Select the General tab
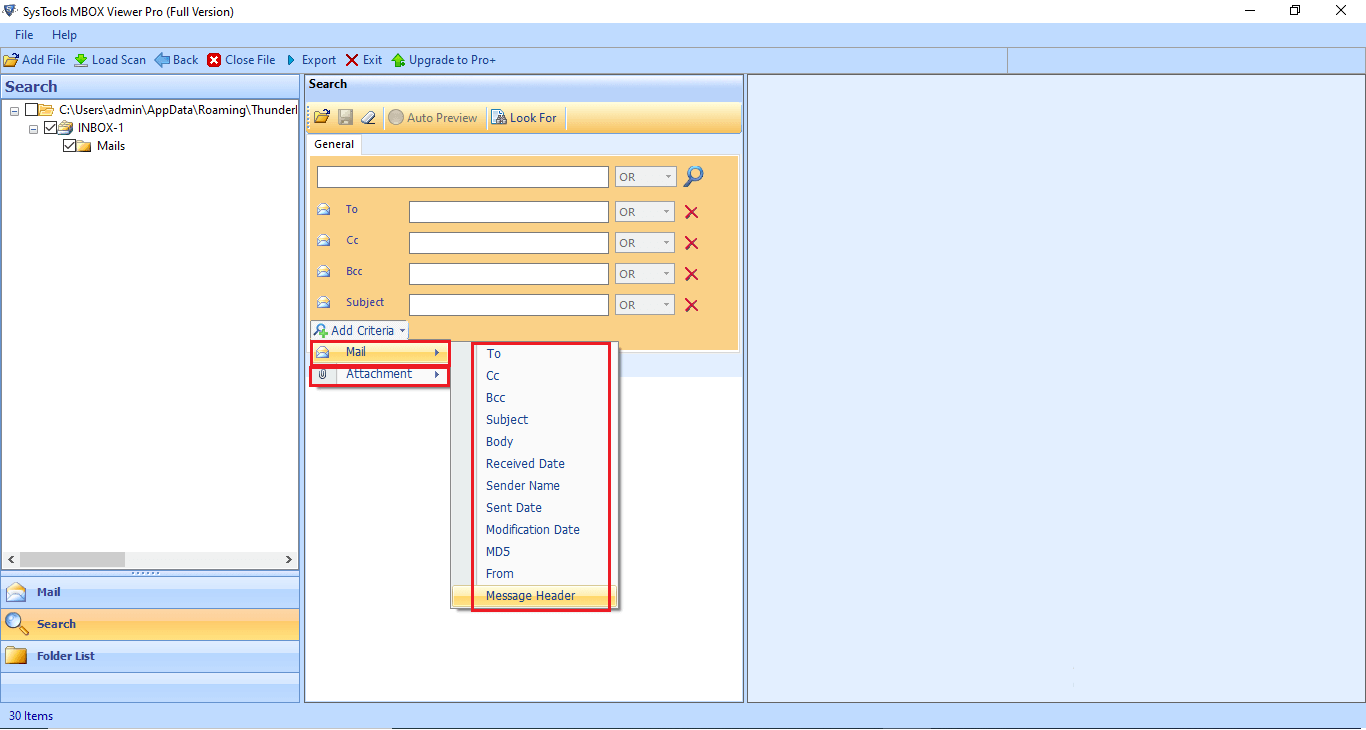 tap(334, 144)
